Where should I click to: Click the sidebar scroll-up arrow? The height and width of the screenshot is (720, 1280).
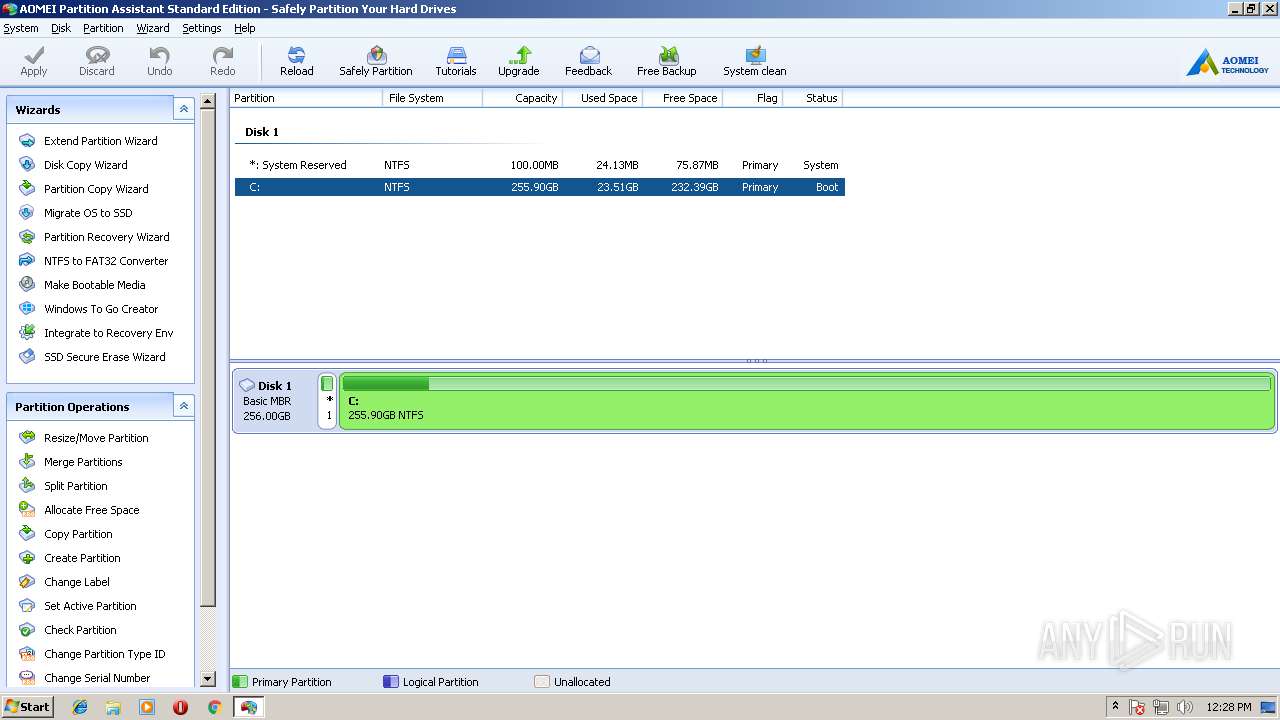[208, 101]
